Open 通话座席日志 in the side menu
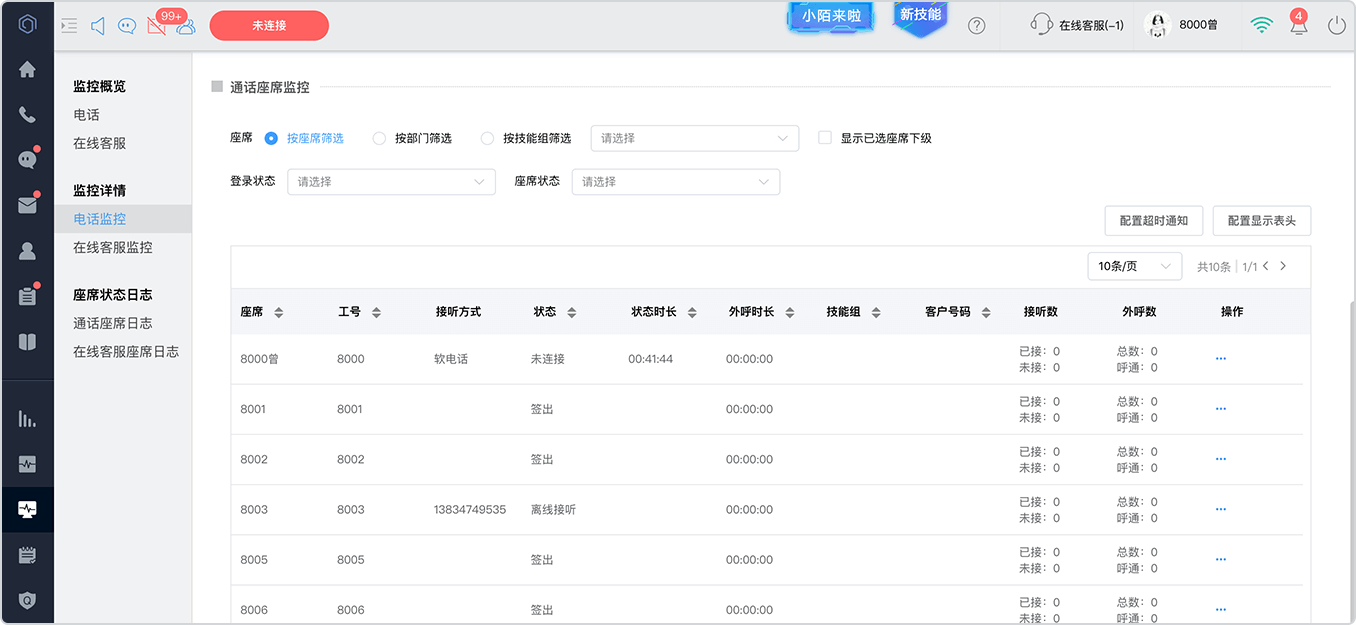Image resolution: width=1356 pixels, height=625 pixels. click(x=113, y=323)
